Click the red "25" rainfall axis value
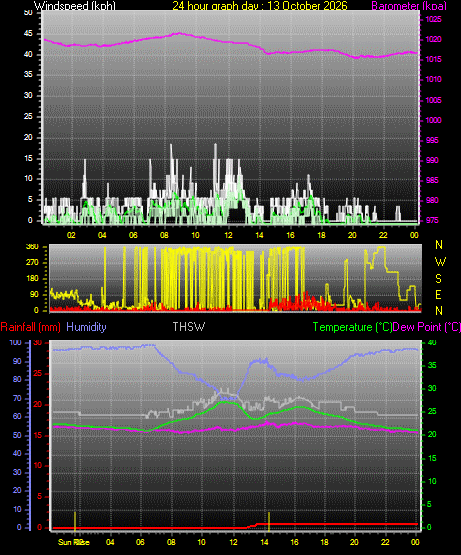 point(38,374)
